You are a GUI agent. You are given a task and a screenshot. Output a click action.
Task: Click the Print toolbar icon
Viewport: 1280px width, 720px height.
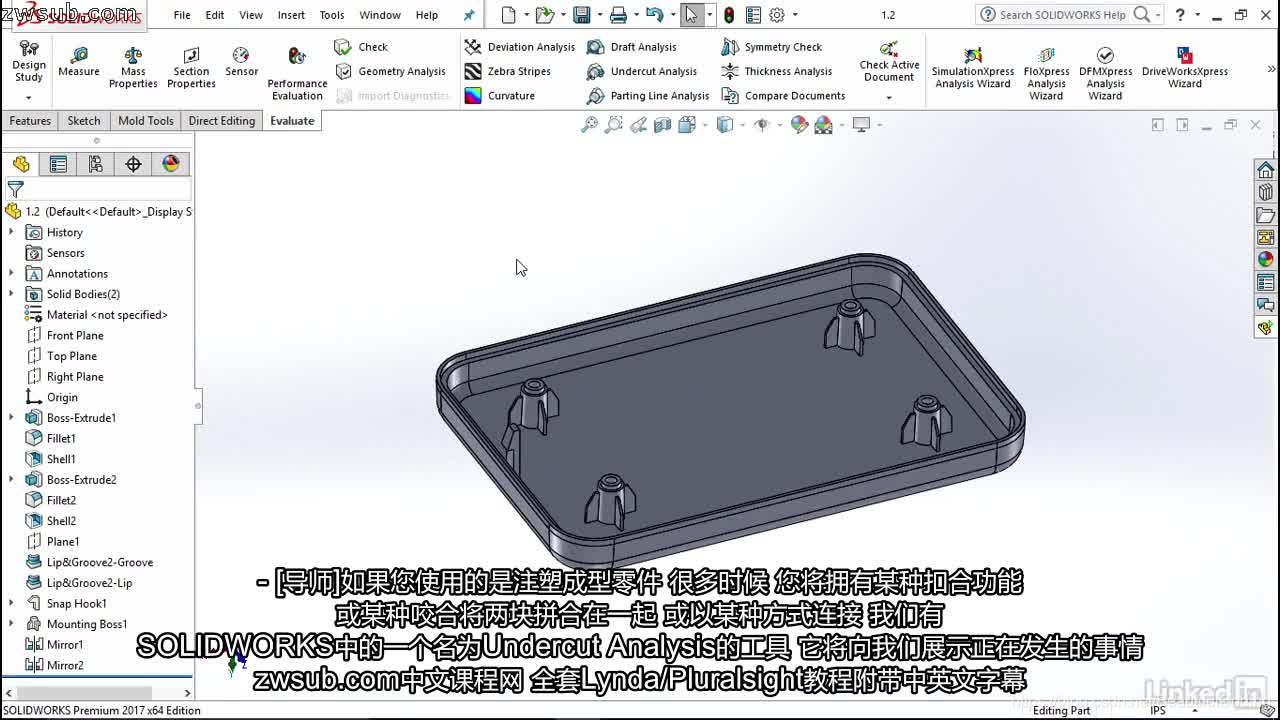618,15
